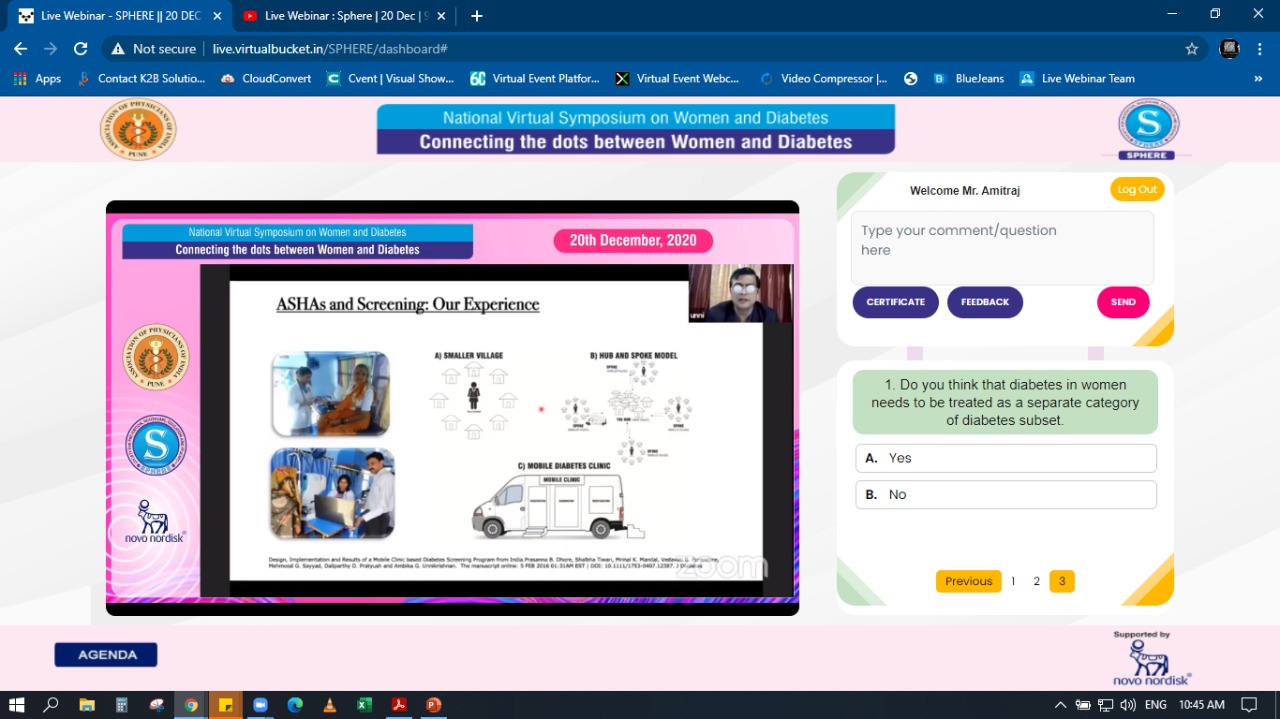Bookmark this page using the star icon
This screenshot has width=1280, height=719.
[1191, 48]
